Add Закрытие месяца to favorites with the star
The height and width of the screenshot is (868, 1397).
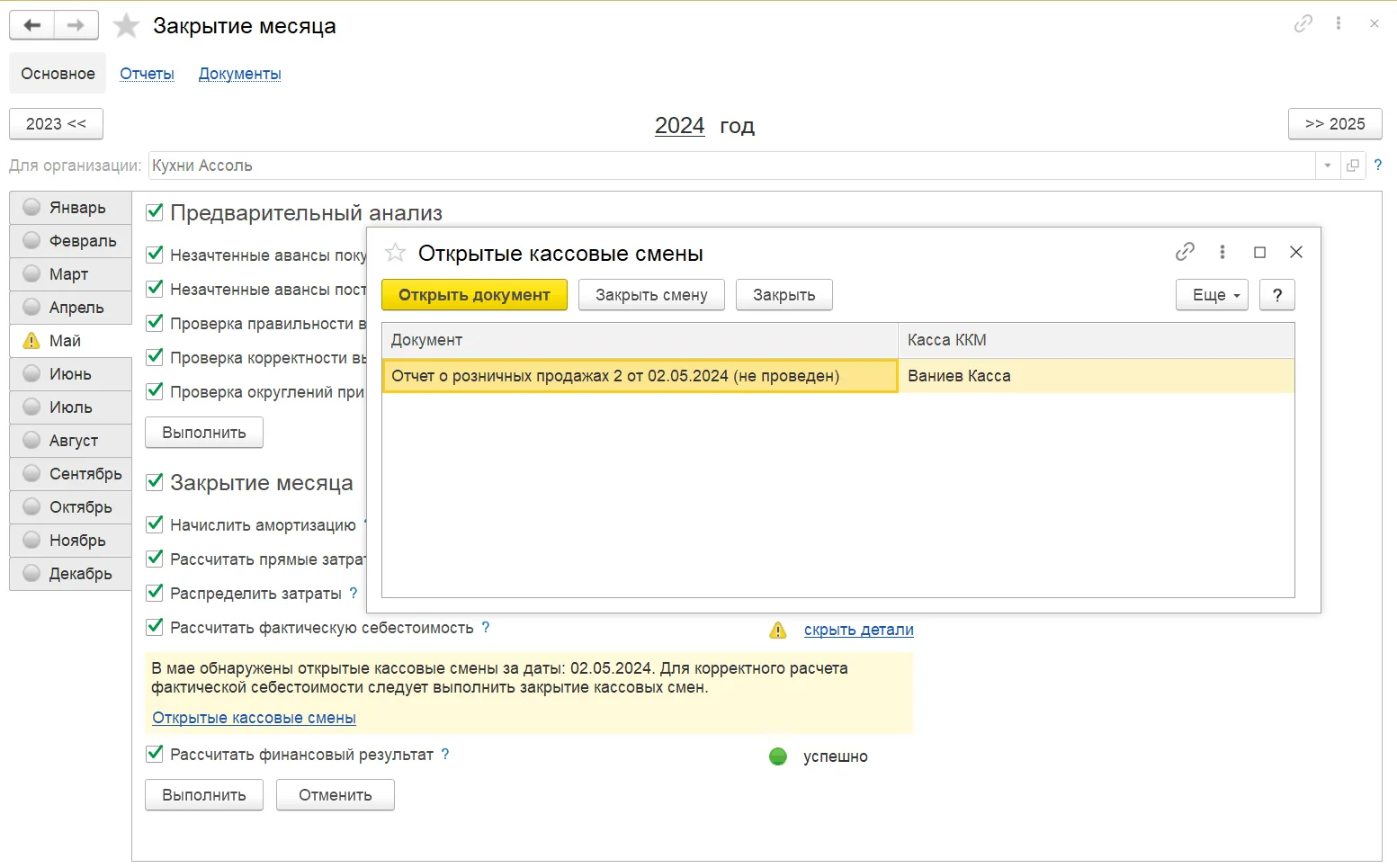click(126, 25)
